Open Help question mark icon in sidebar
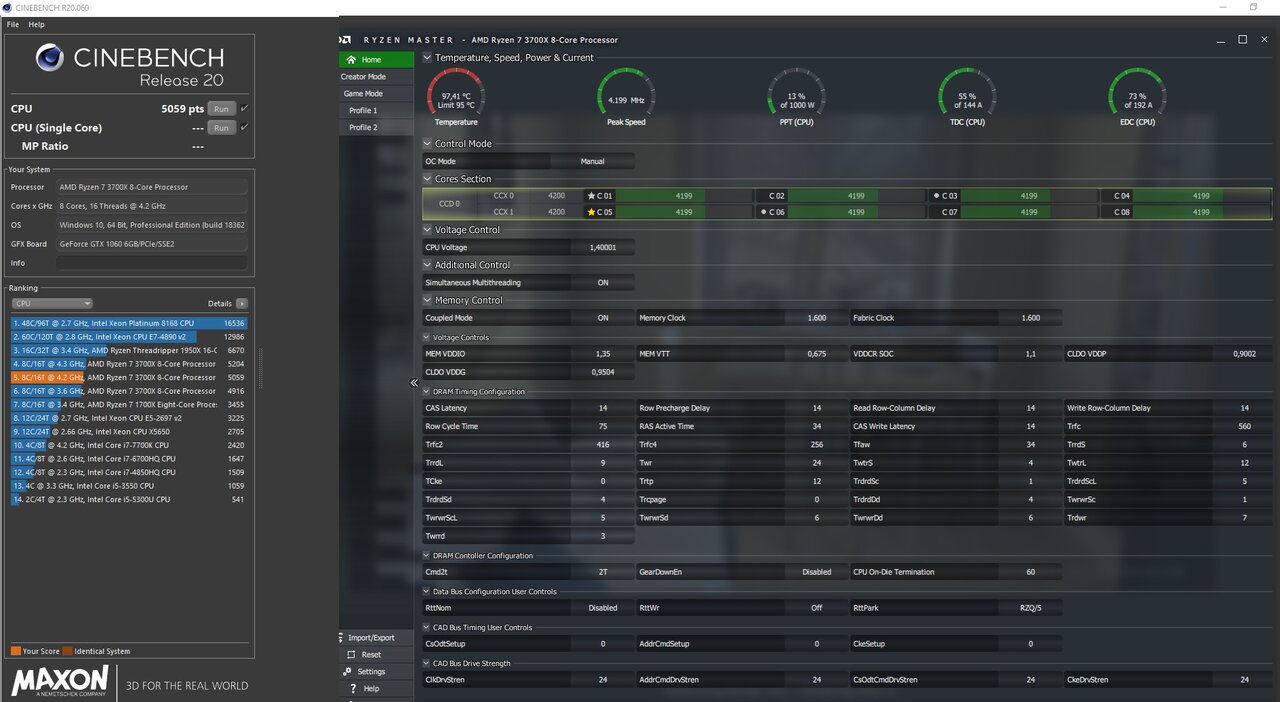 coord(354,688)
